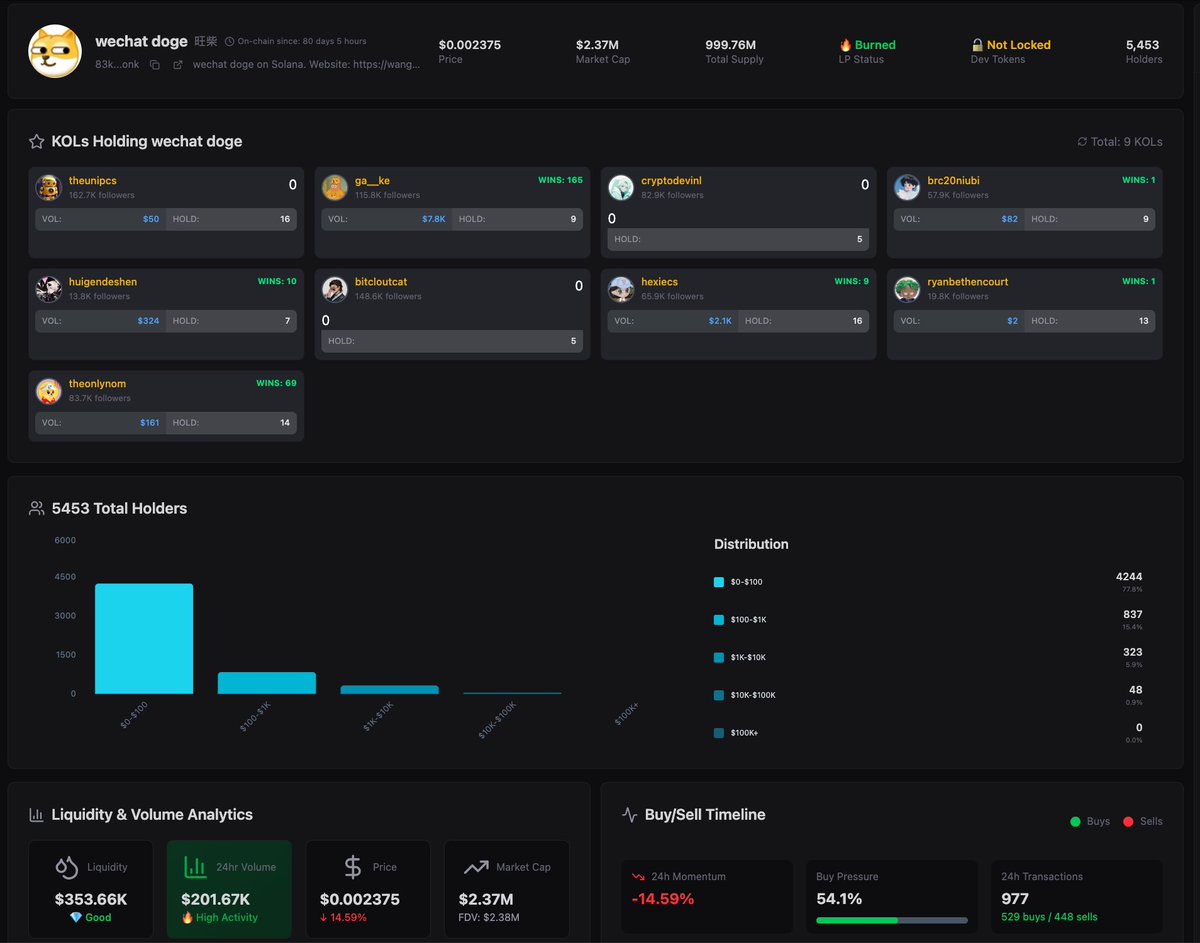
Task: Click the $0-$100 legend color swatch
Action: [719, 582]
